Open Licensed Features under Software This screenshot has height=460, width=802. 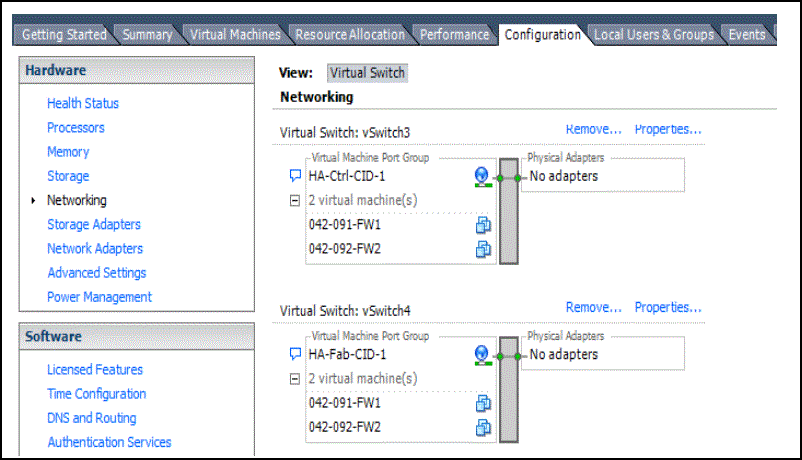point(95,370)
